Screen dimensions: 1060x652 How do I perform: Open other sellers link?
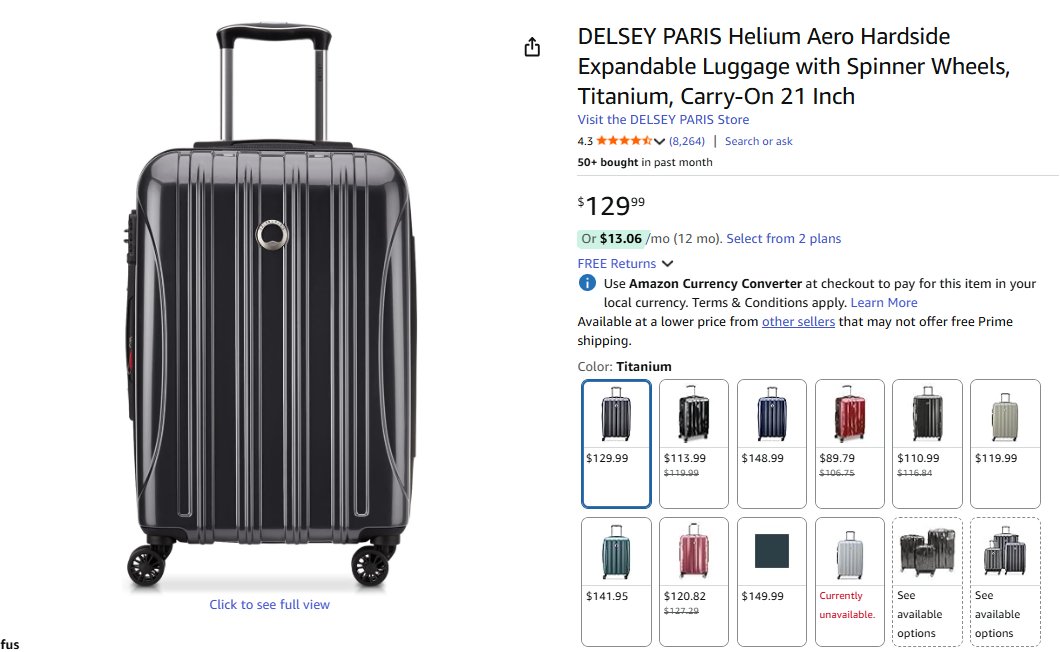pyautogui.click(x=798, y=322)
